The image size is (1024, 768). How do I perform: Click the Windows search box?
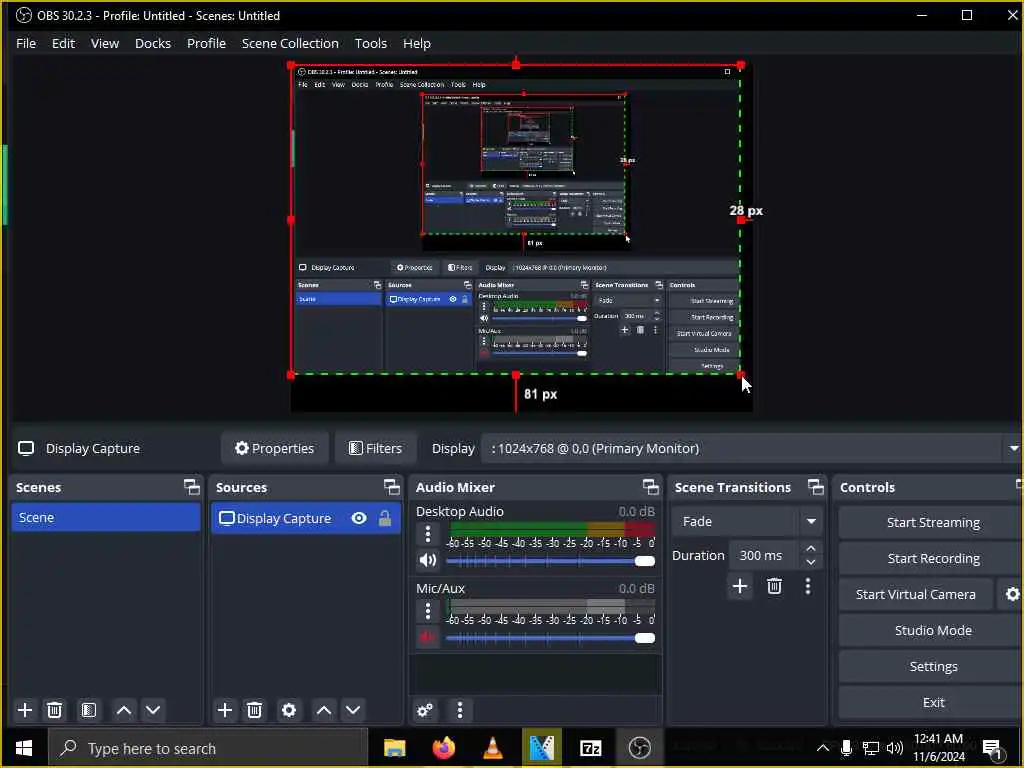[208, 748]
